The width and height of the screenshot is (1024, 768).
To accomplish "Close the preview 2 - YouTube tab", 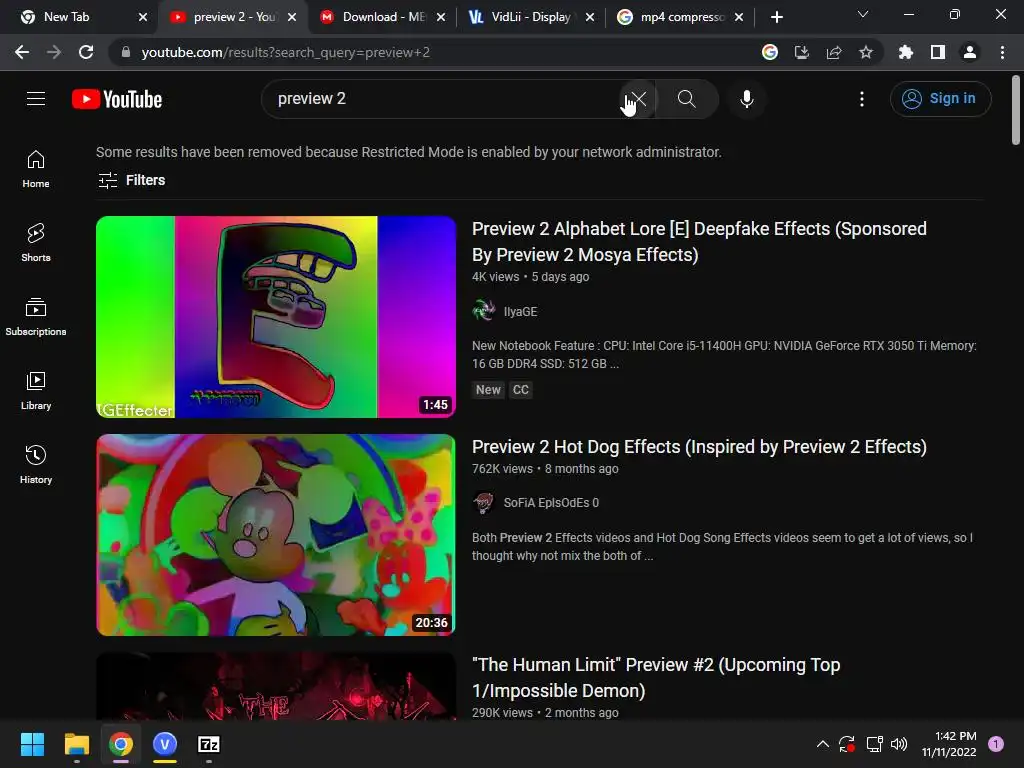I will 292,17.
